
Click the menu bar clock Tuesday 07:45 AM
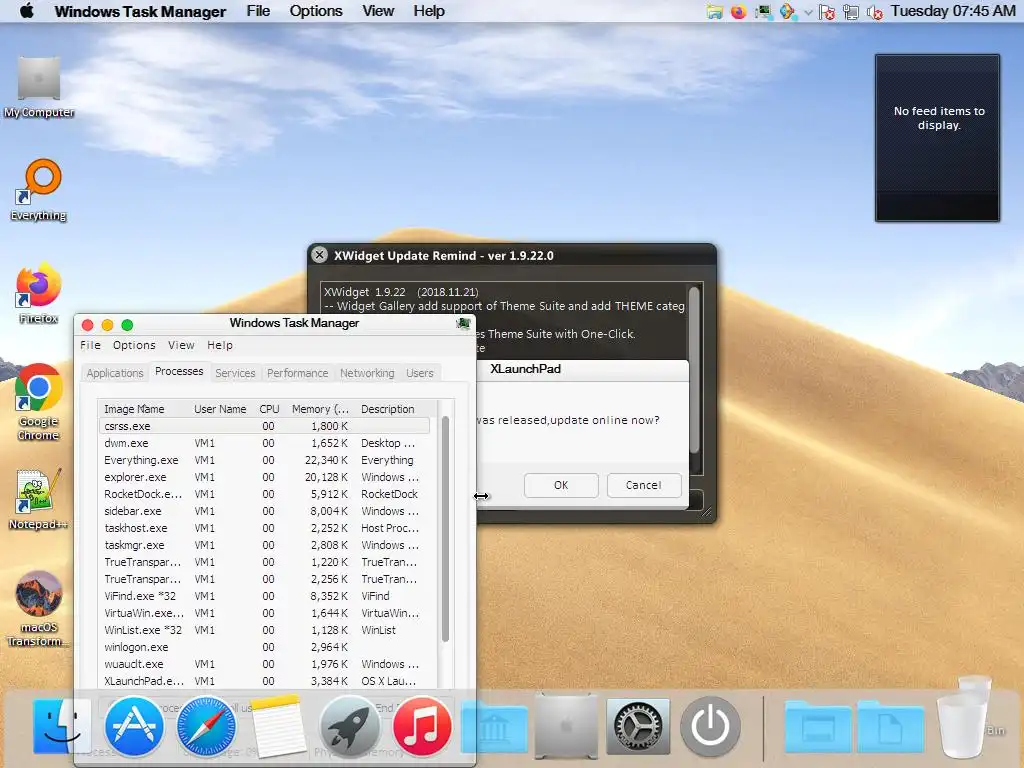pyautogui.click(x=953, y=11)
